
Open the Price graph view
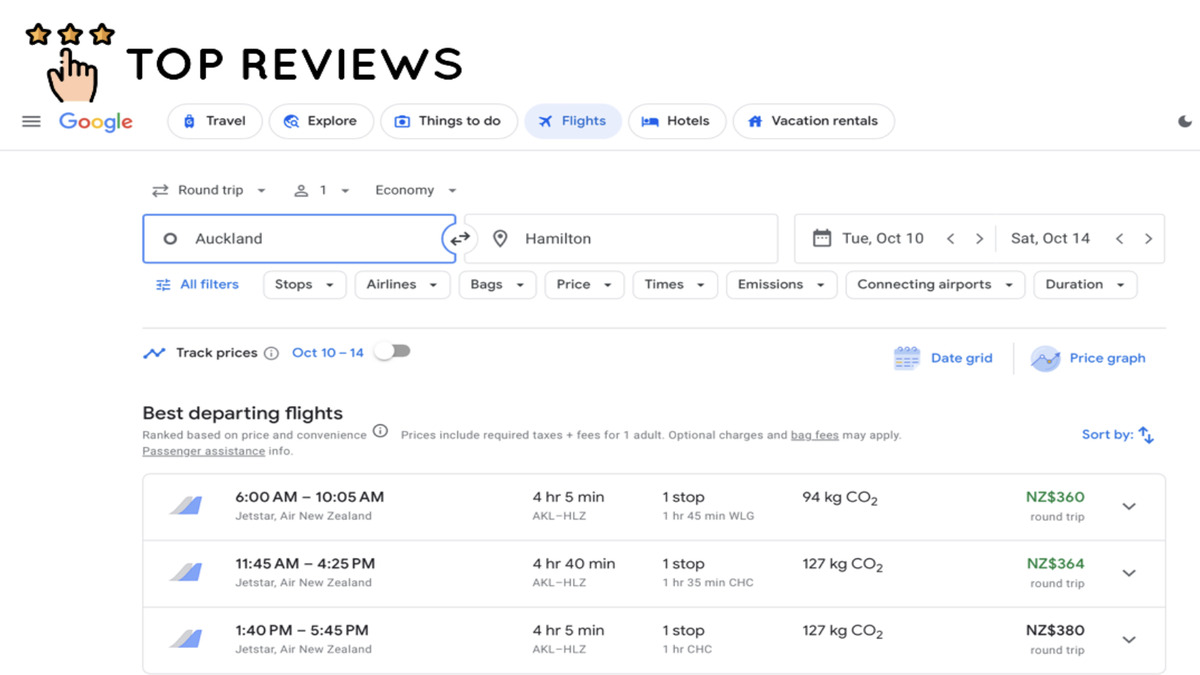[1088, 358]
